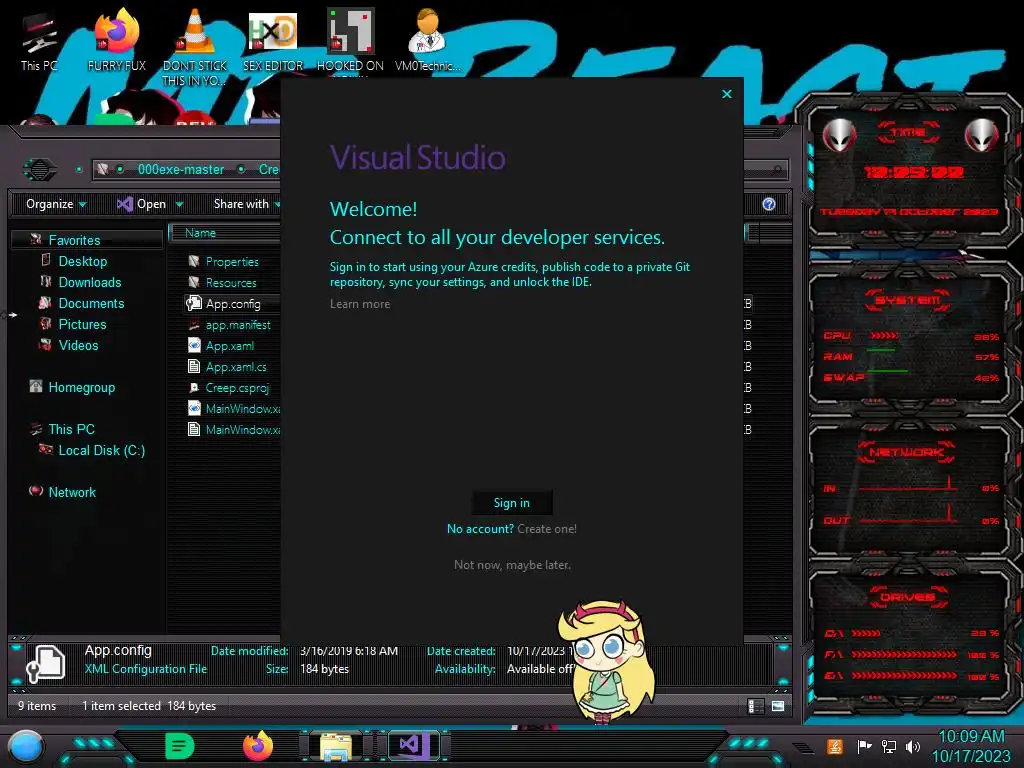
Task: Select Network in the navigation pane
Action: point(72,492)
